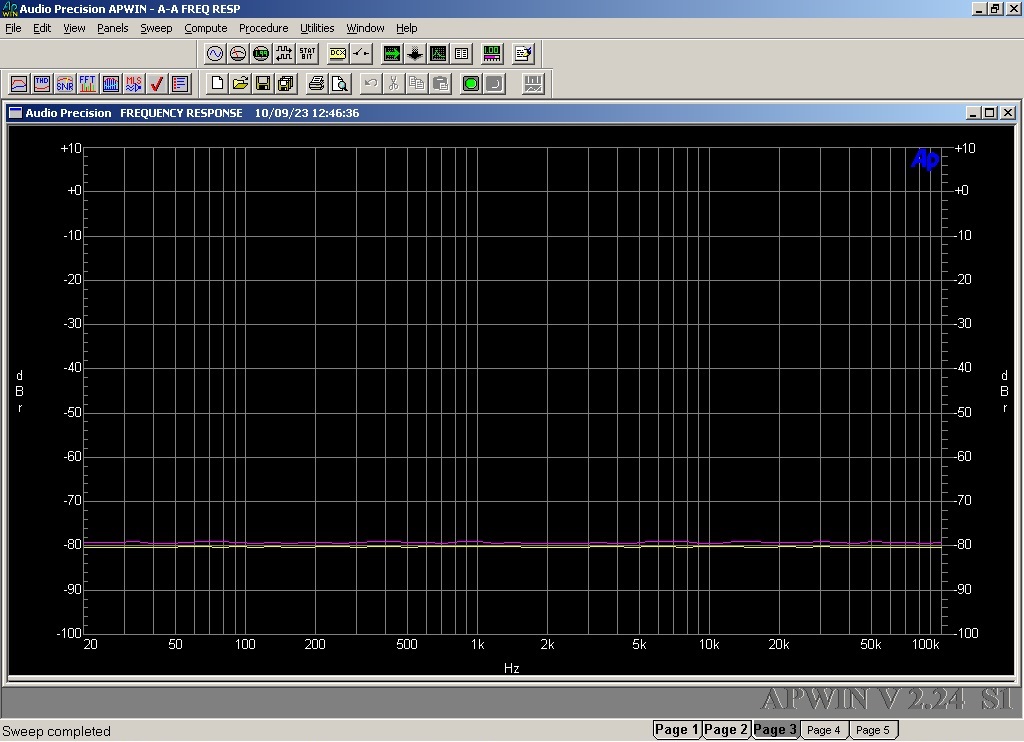
Task: Click the printer icon
Action: coord(317,84)
